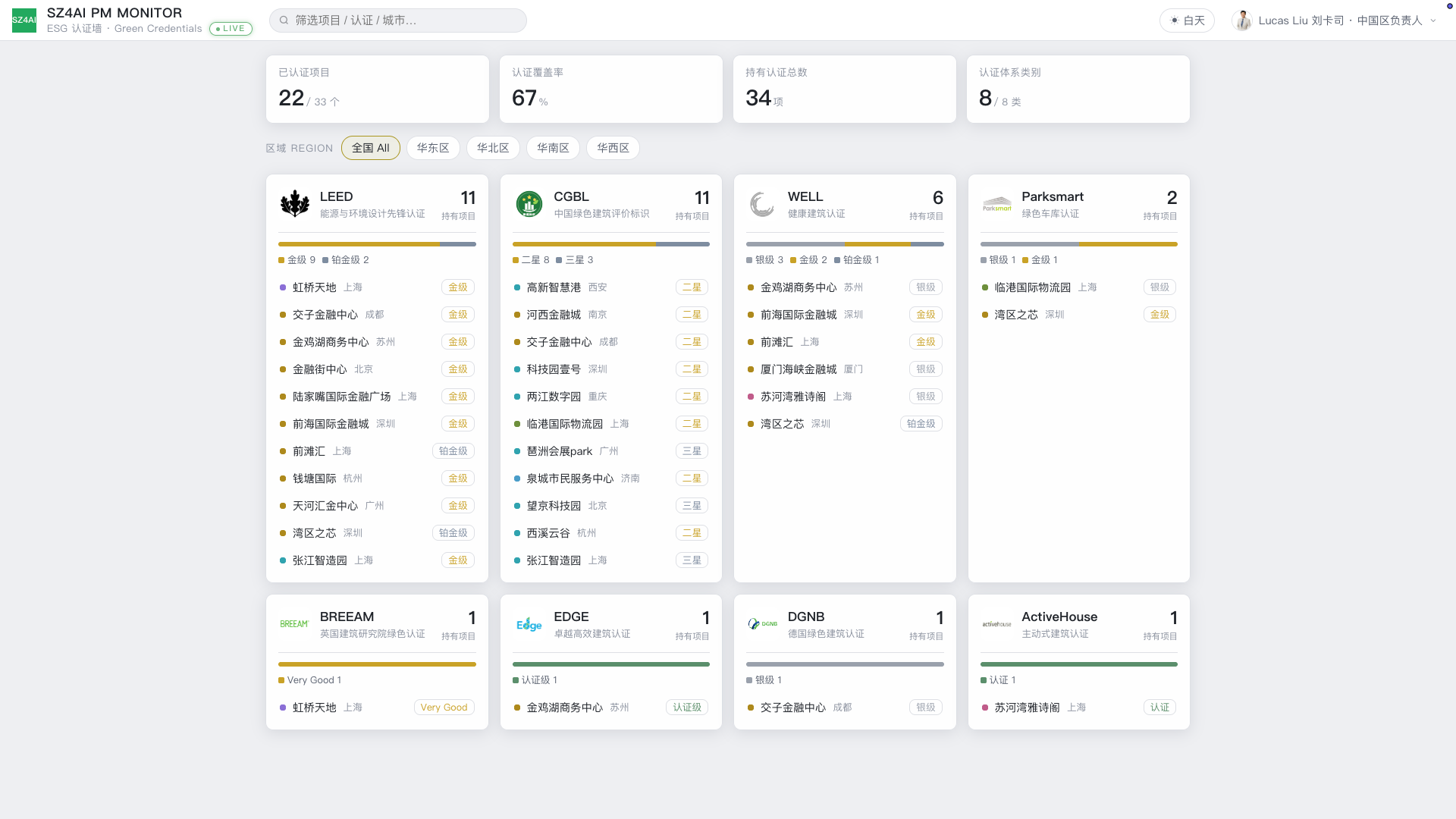Open the 认证覆盖率 67% card

[x=611, y=89]
